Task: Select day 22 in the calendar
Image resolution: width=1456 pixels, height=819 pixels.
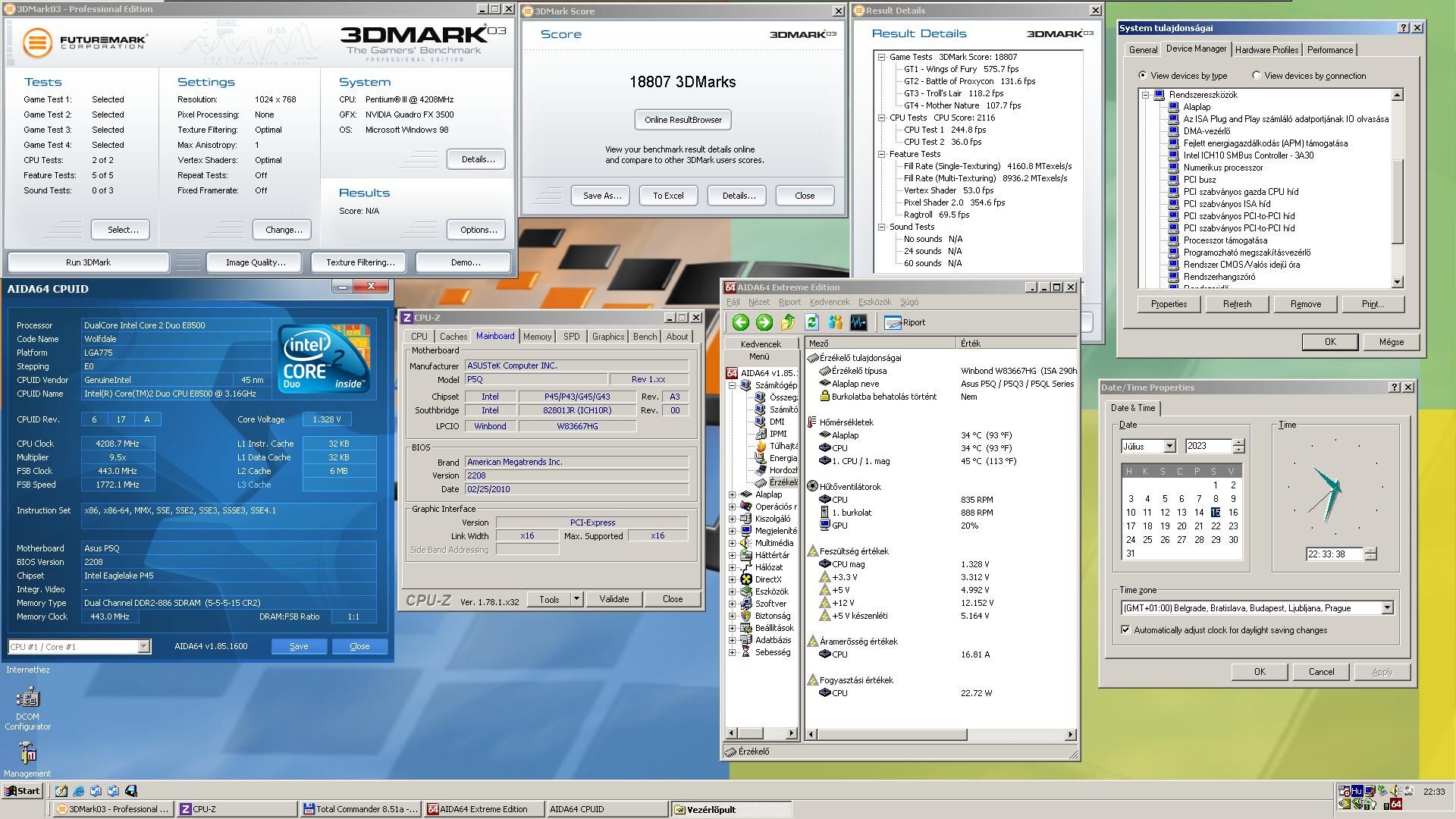Action: click(1216, 526)
